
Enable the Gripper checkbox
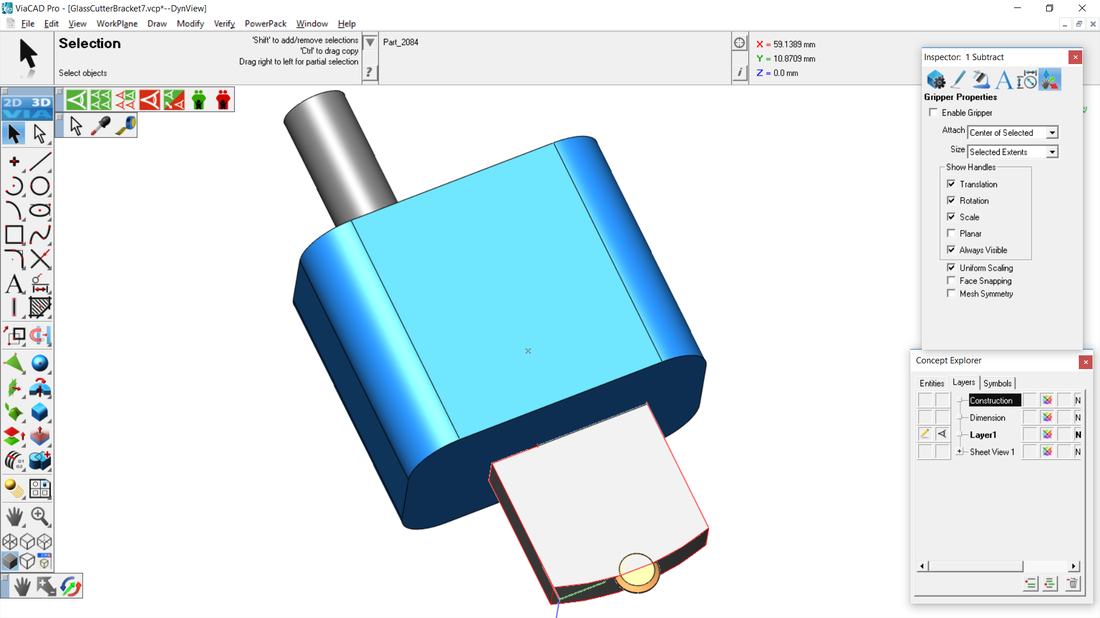pyautogui.click(x=934, y=113)
